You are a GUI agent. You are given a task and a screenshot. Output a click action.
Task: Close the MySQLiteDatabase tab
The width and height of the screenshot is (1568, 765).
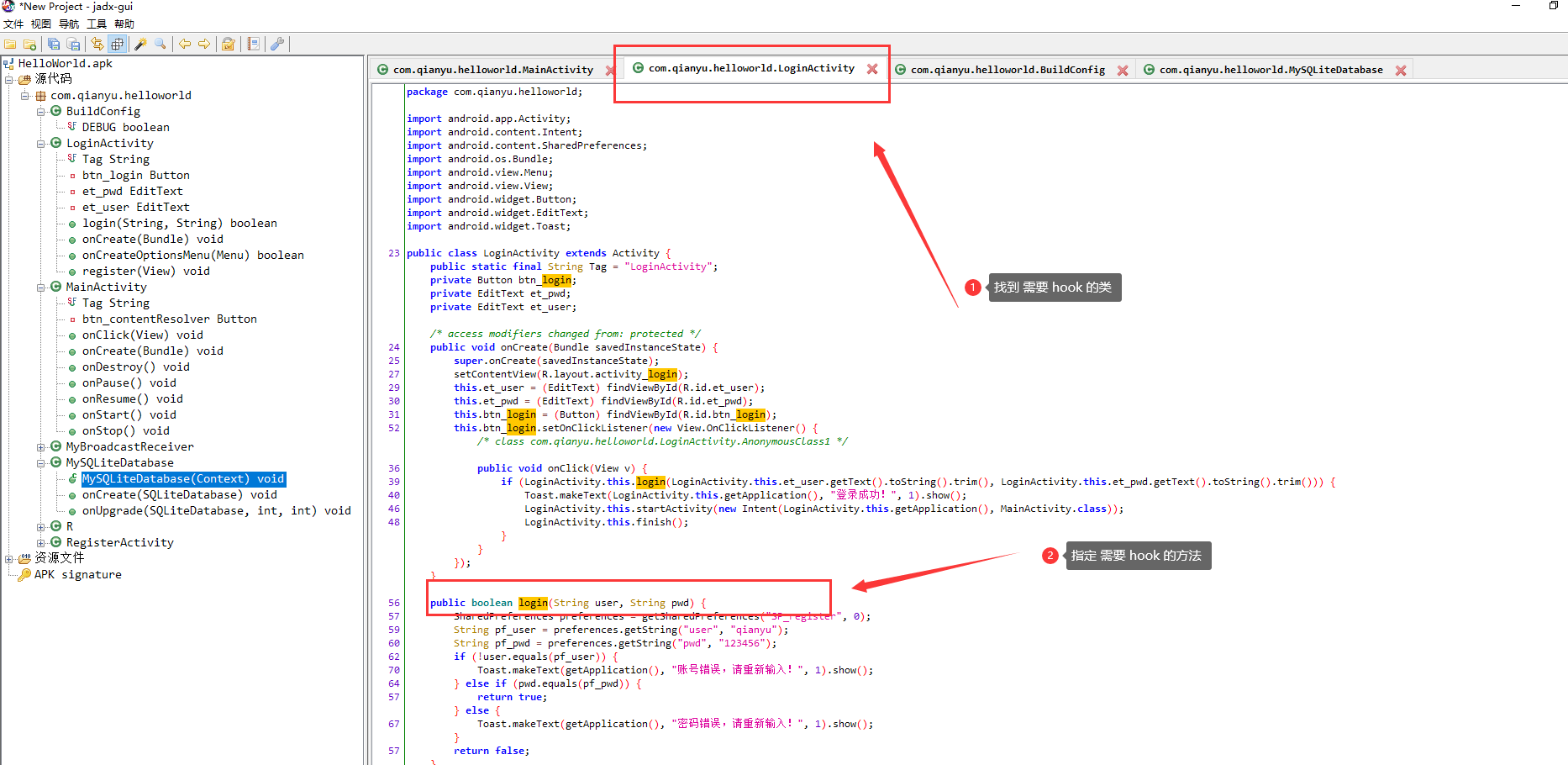pyautogui.click(x=1401, y=70)
